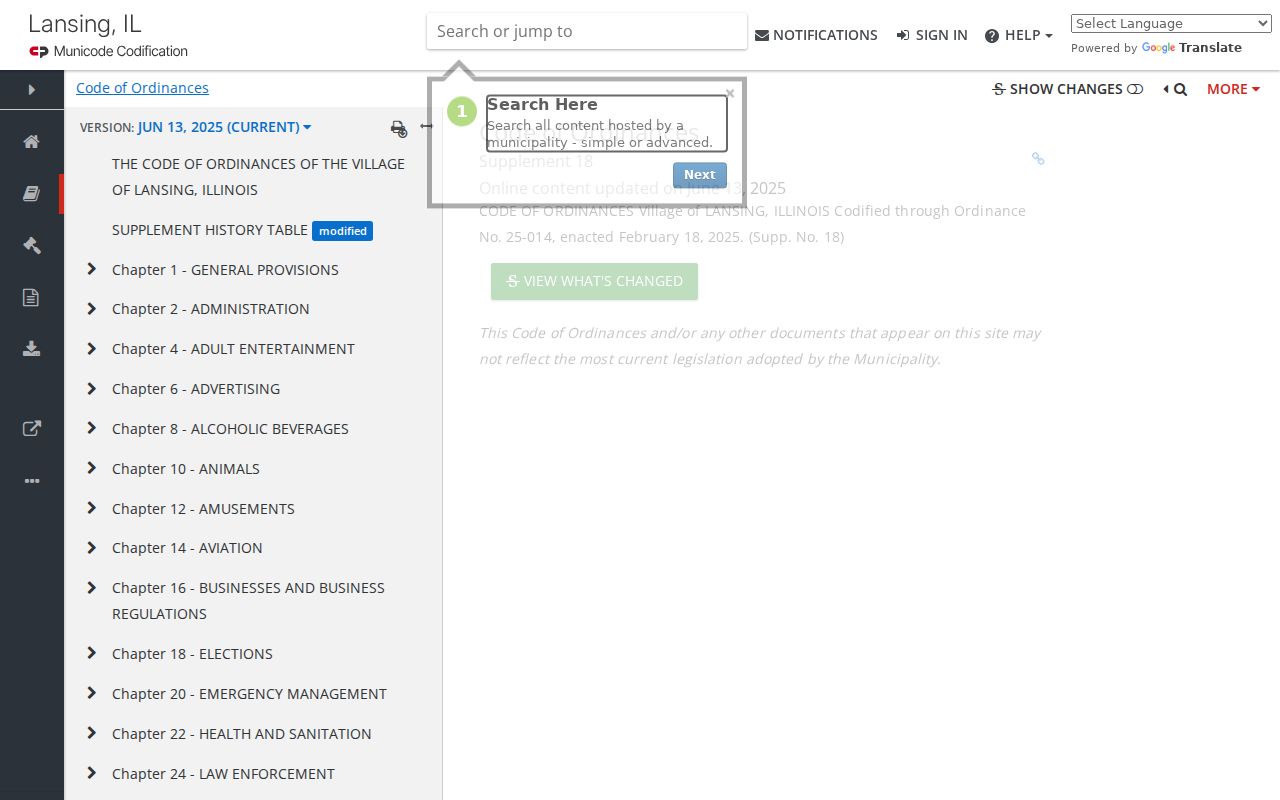Open the document sidebar icon
Screen dimensions: 1280x800
tap(32, 297)
